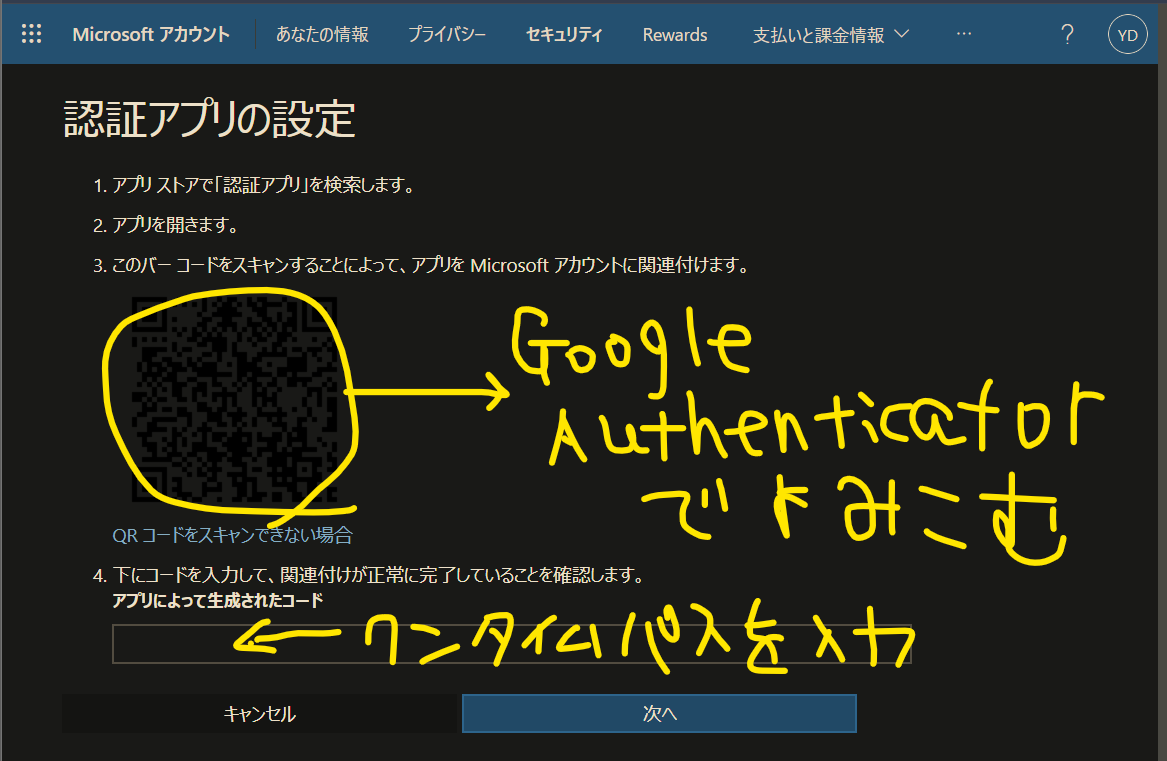Click the Microsoft アカウント logo
The width and height of the screenshot is (1167, 761).
coord(151,33)
